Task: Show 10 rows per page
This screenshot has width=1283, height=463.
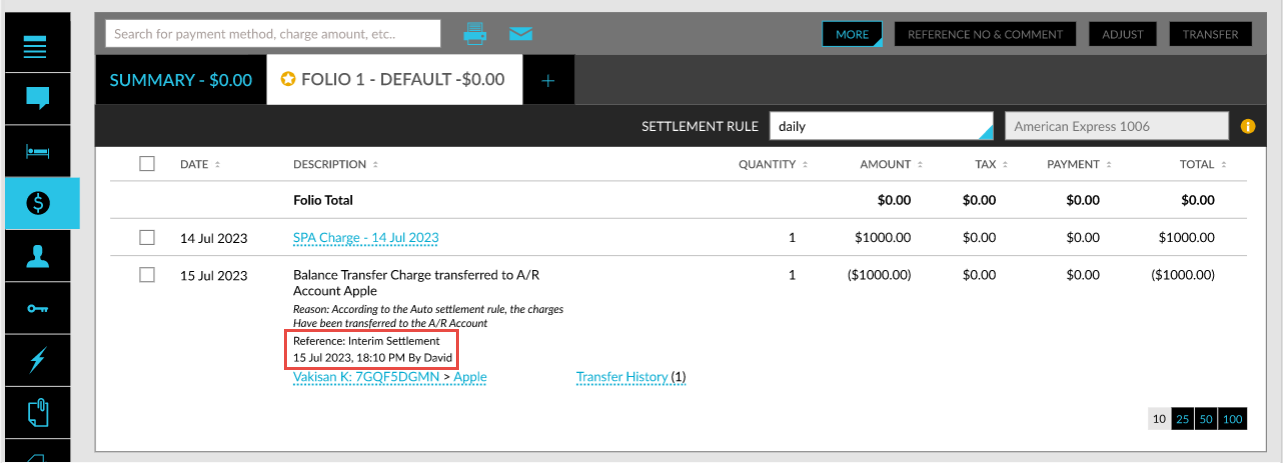Action: 1159,419
